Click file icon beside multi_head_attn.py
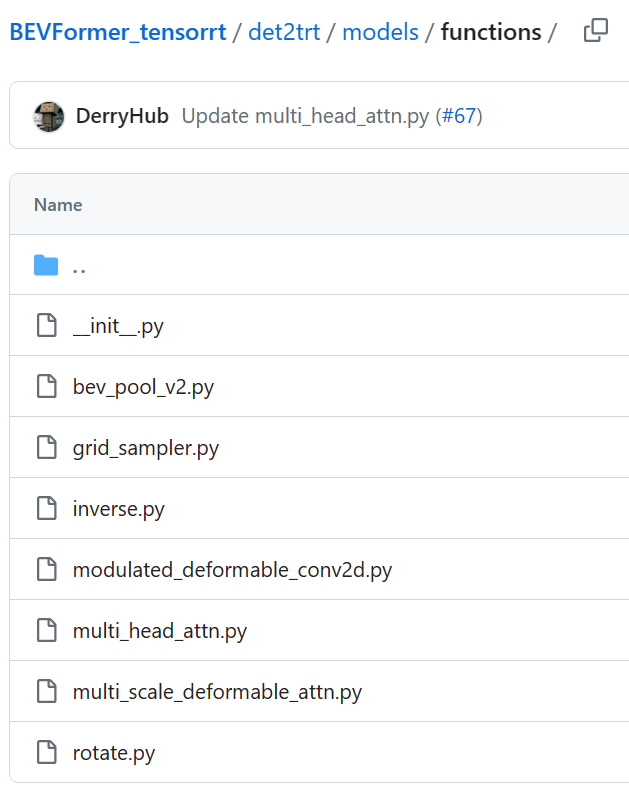 pos(46,631)
